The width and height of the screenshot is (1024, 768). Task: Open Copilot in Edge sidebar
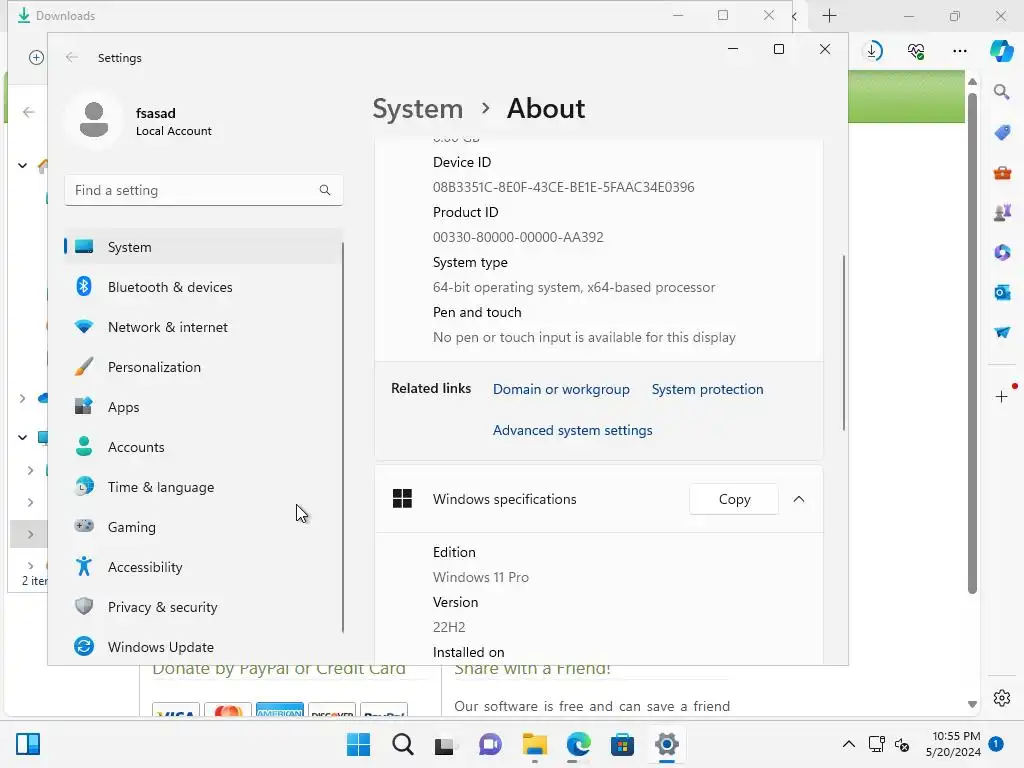coord(1001,50)
